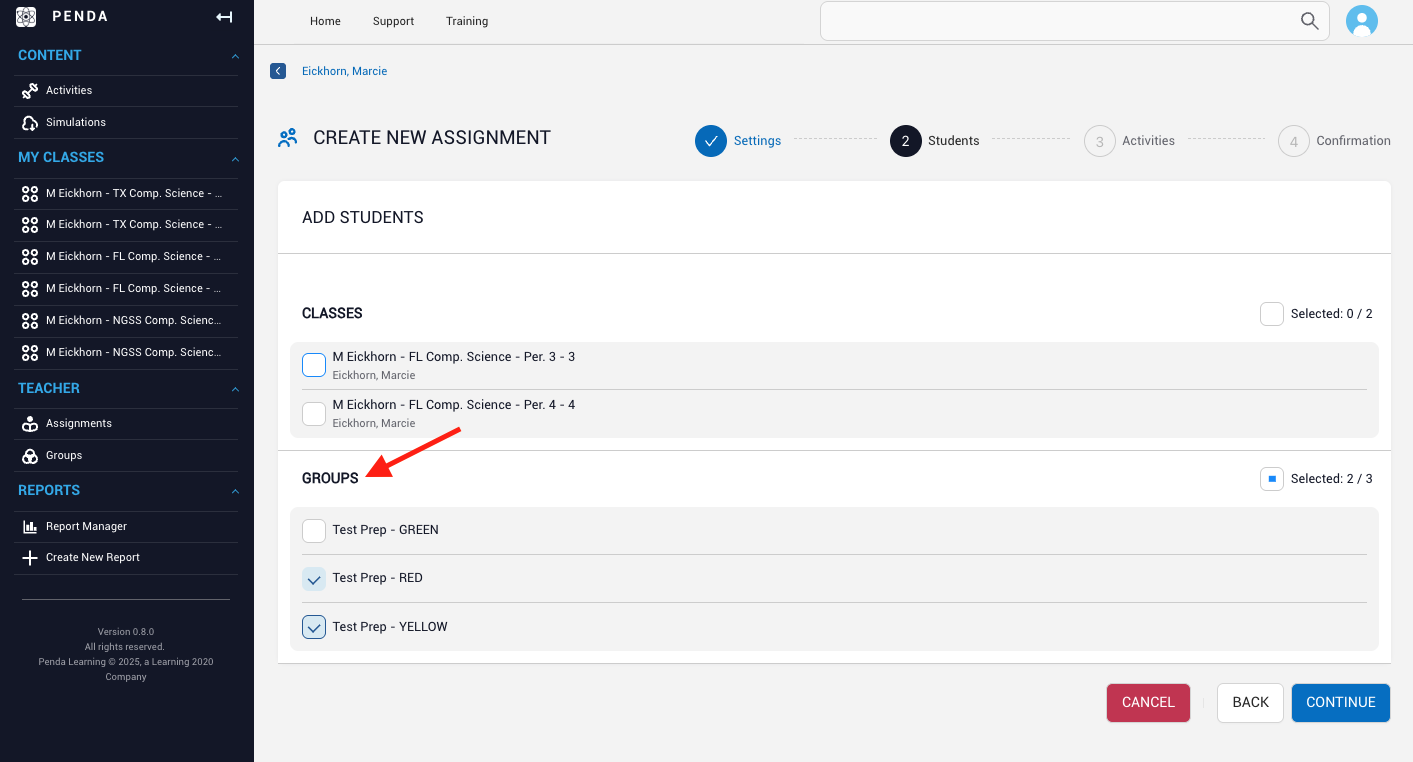Screen dimensions: 1413x762
Task: Check the Test Prep - GREEN group
Action: click(314, 530)
